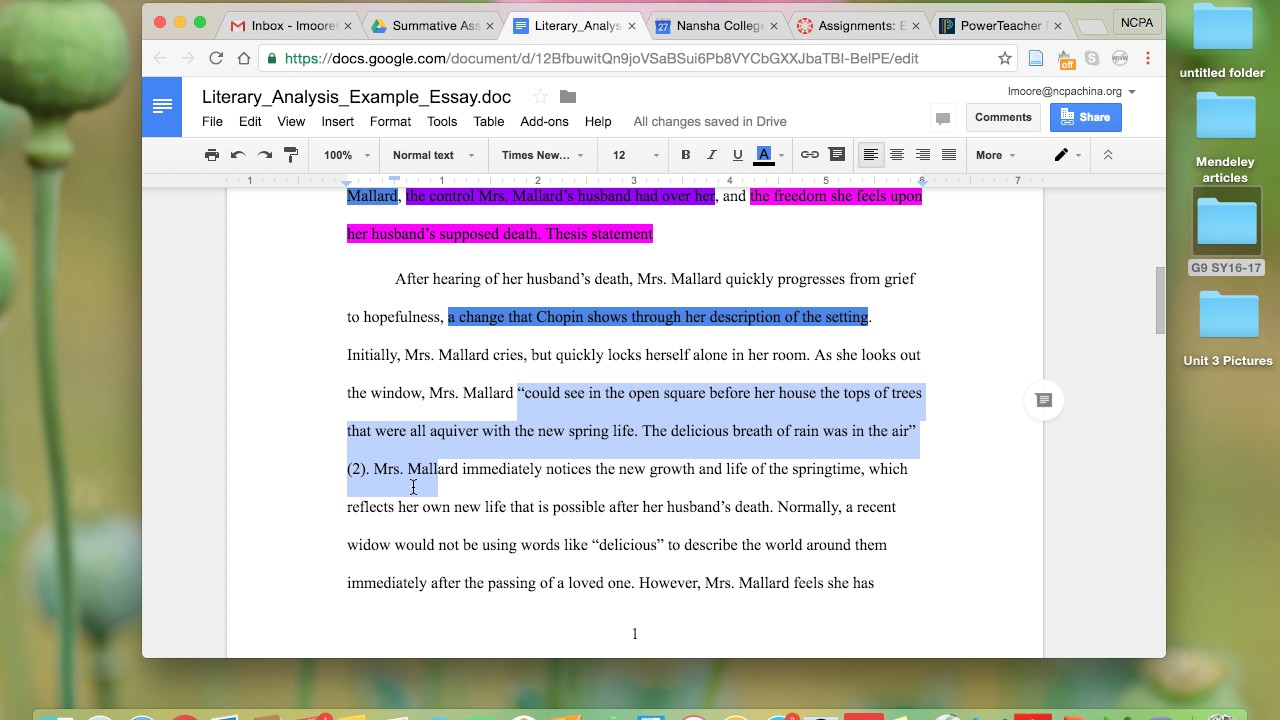Star the document title
Viewport: 1280px width, 720px height.
point(540,97)
